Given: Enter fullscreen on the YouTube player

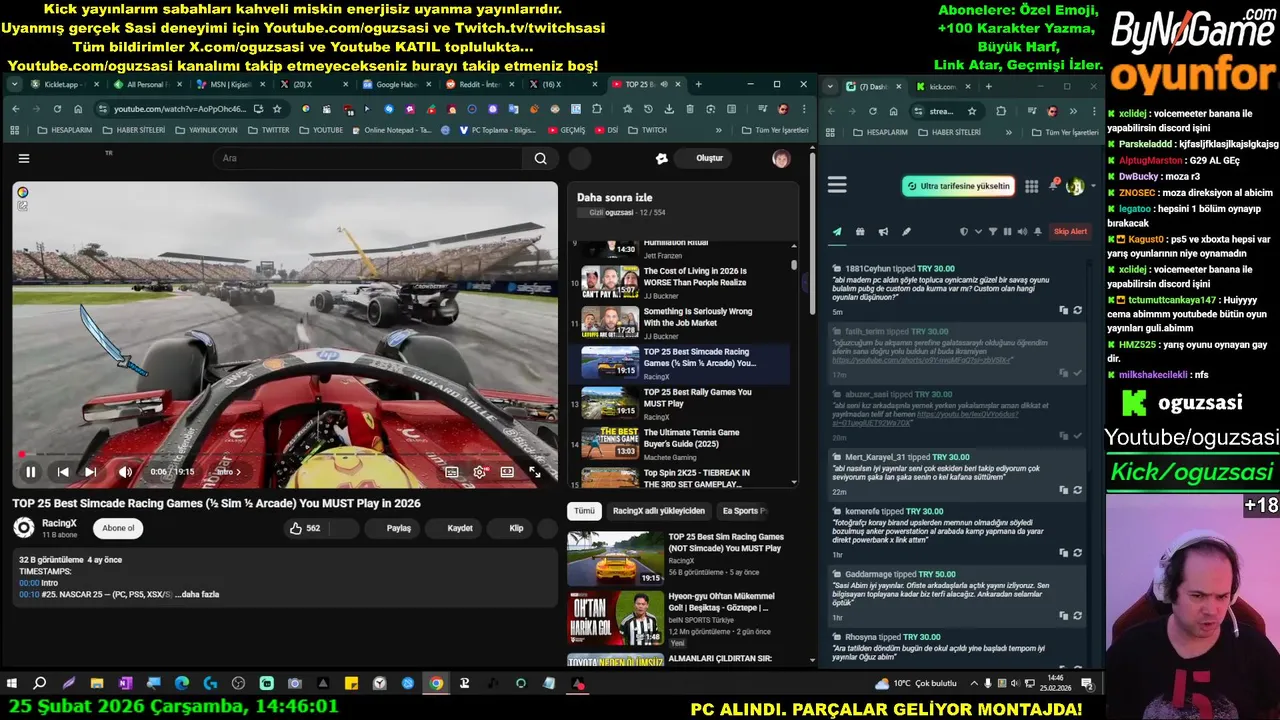Looking at the screenshot, I should pos(534,472).
